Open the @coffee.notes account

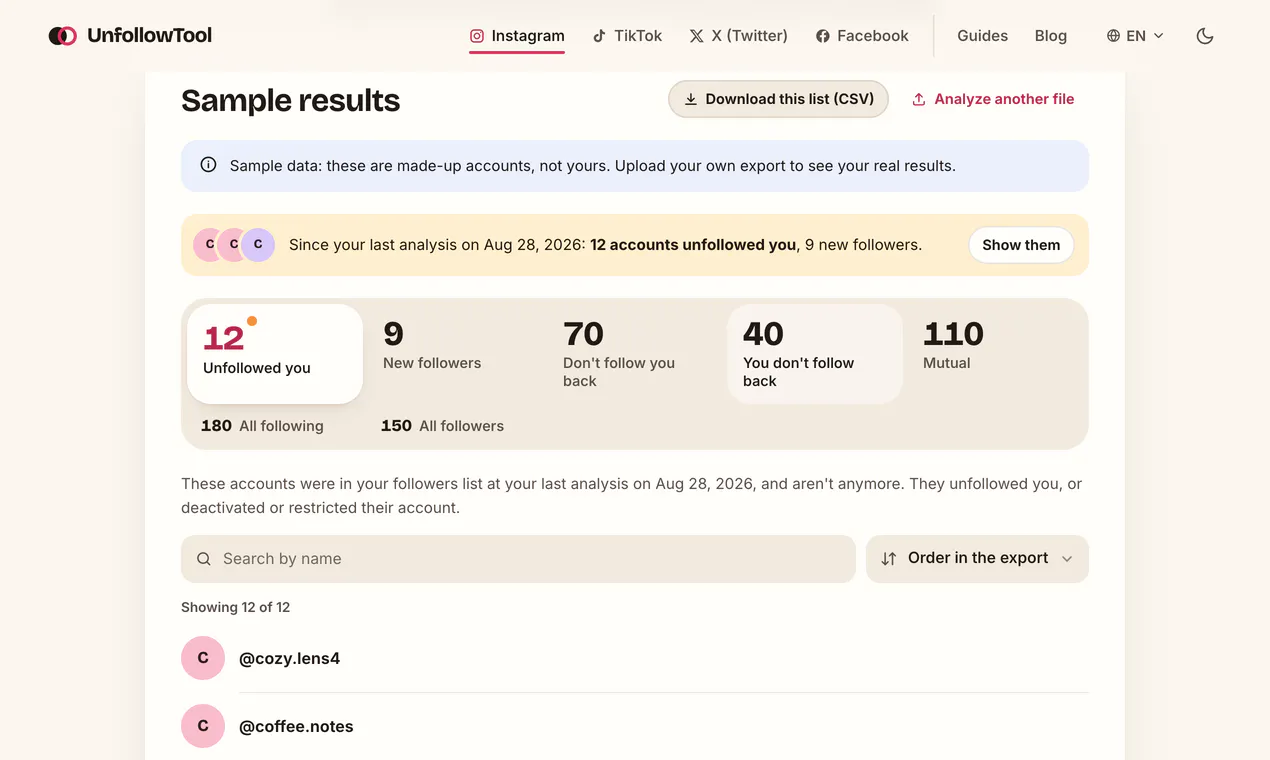pos(296,727)
